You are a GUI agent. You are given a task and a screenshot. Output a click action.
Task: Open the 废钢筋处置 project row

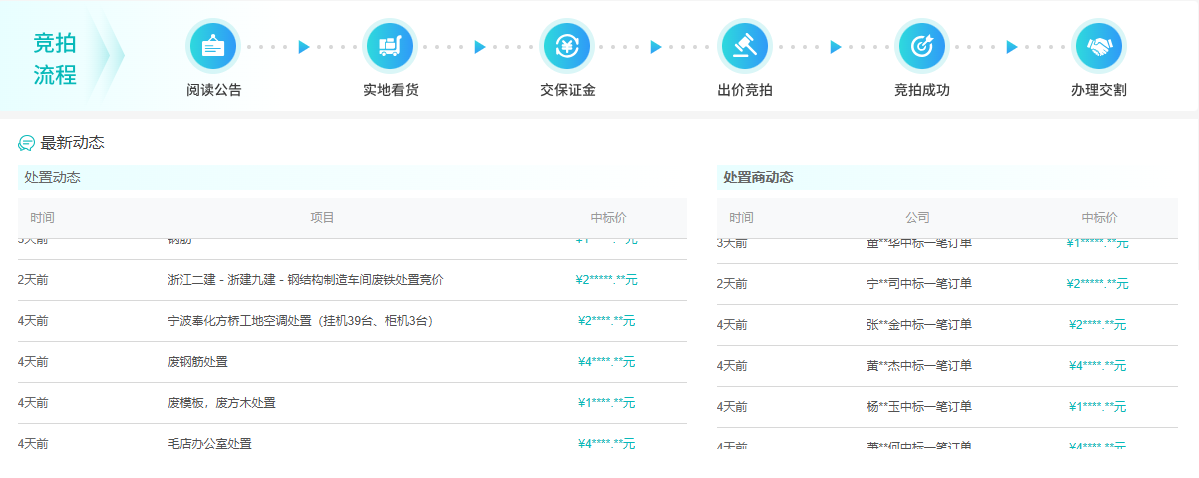coord(197,362)
